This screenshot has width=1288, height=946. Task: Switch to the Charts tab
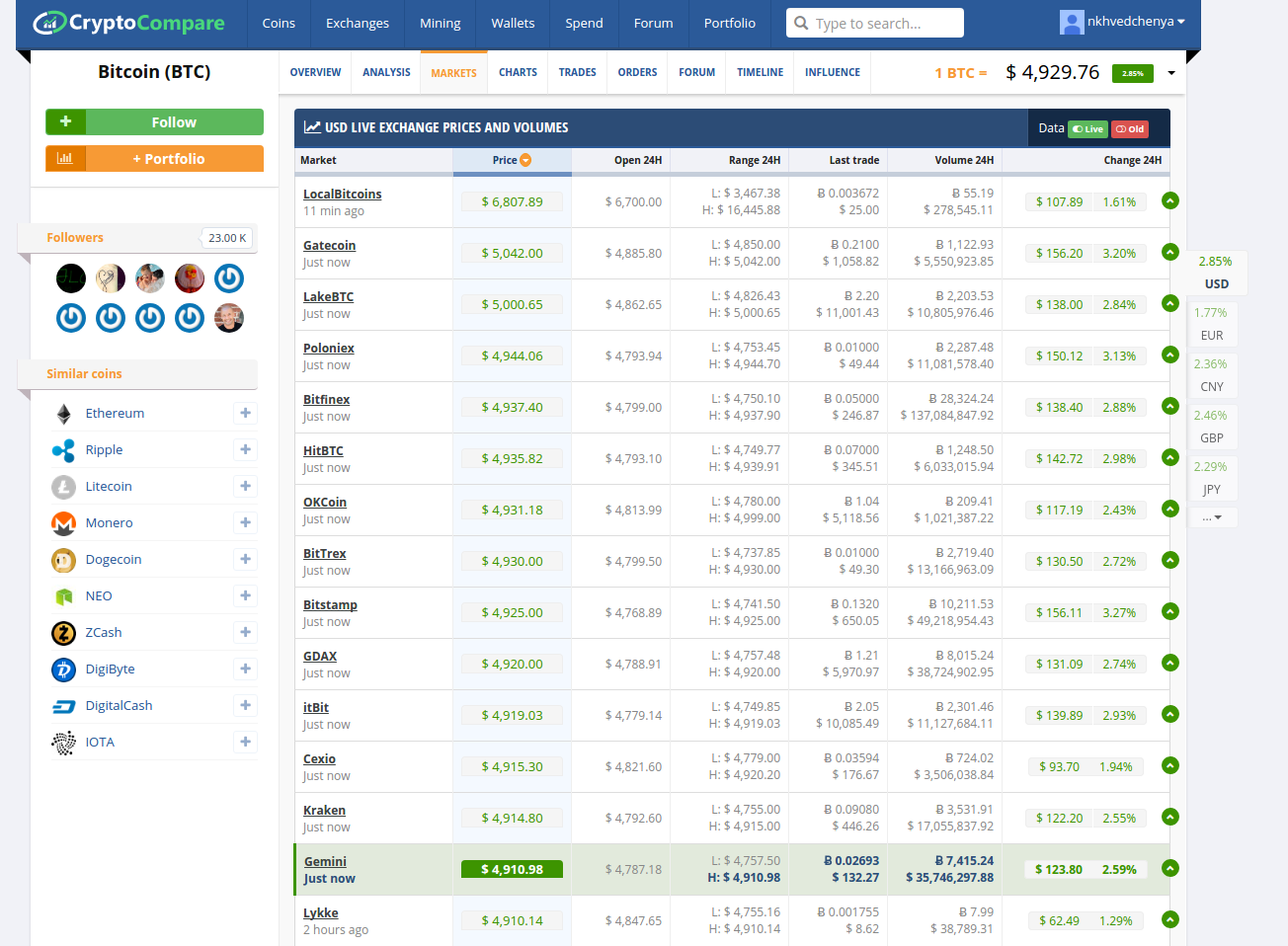coord(518,73)
